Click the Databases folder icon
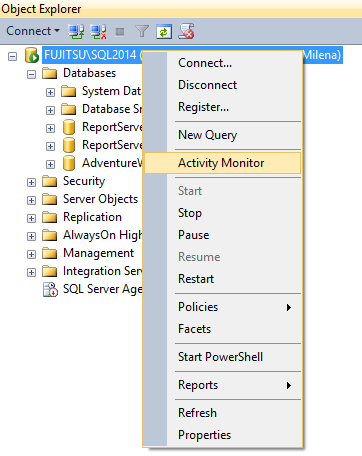This screenshot has width=362, height=456. (x=50, y=73)
